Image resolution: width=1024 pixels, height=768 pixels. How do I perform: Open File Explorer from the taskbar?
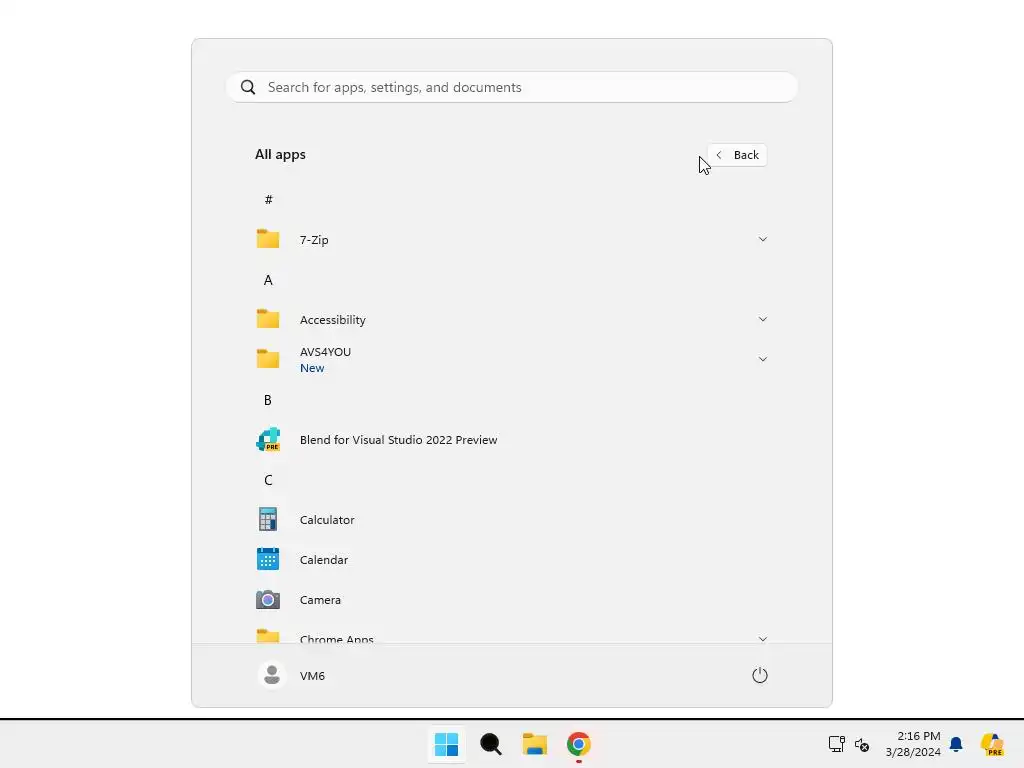click(x=534, y=744)
